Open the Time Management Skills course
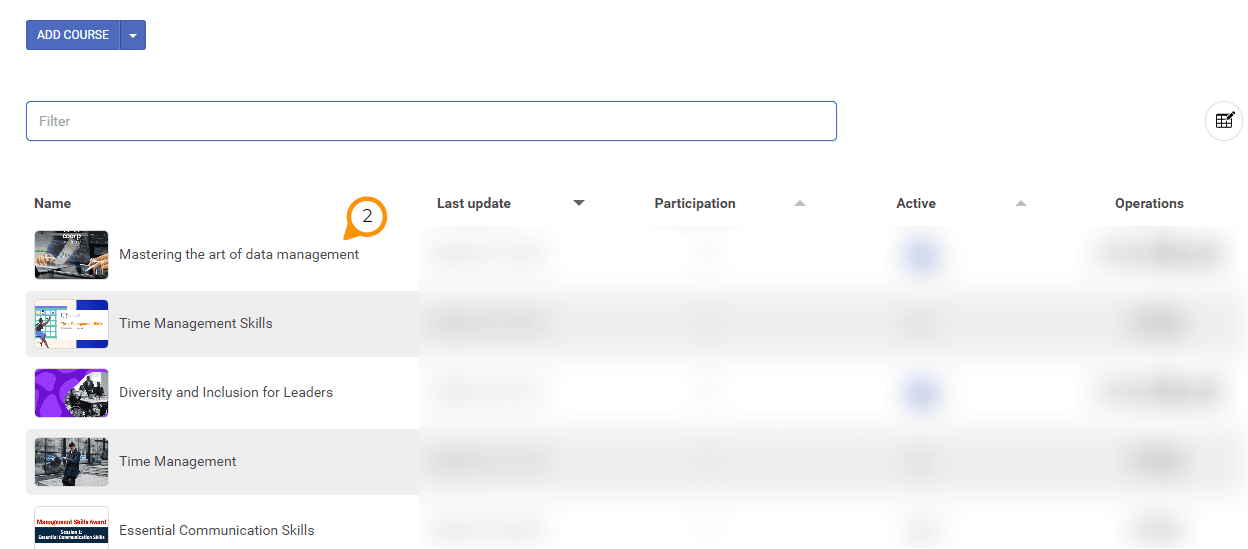 [x=196, y=323]
